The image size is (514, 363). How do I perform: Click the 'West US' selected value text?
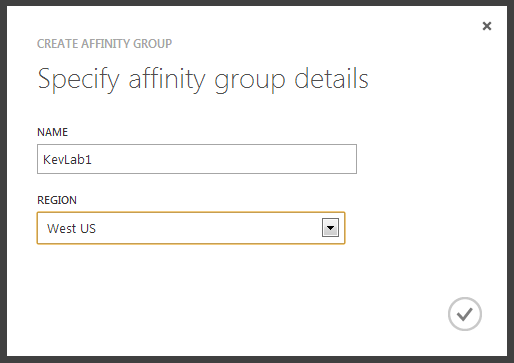(x=71, y=229)
